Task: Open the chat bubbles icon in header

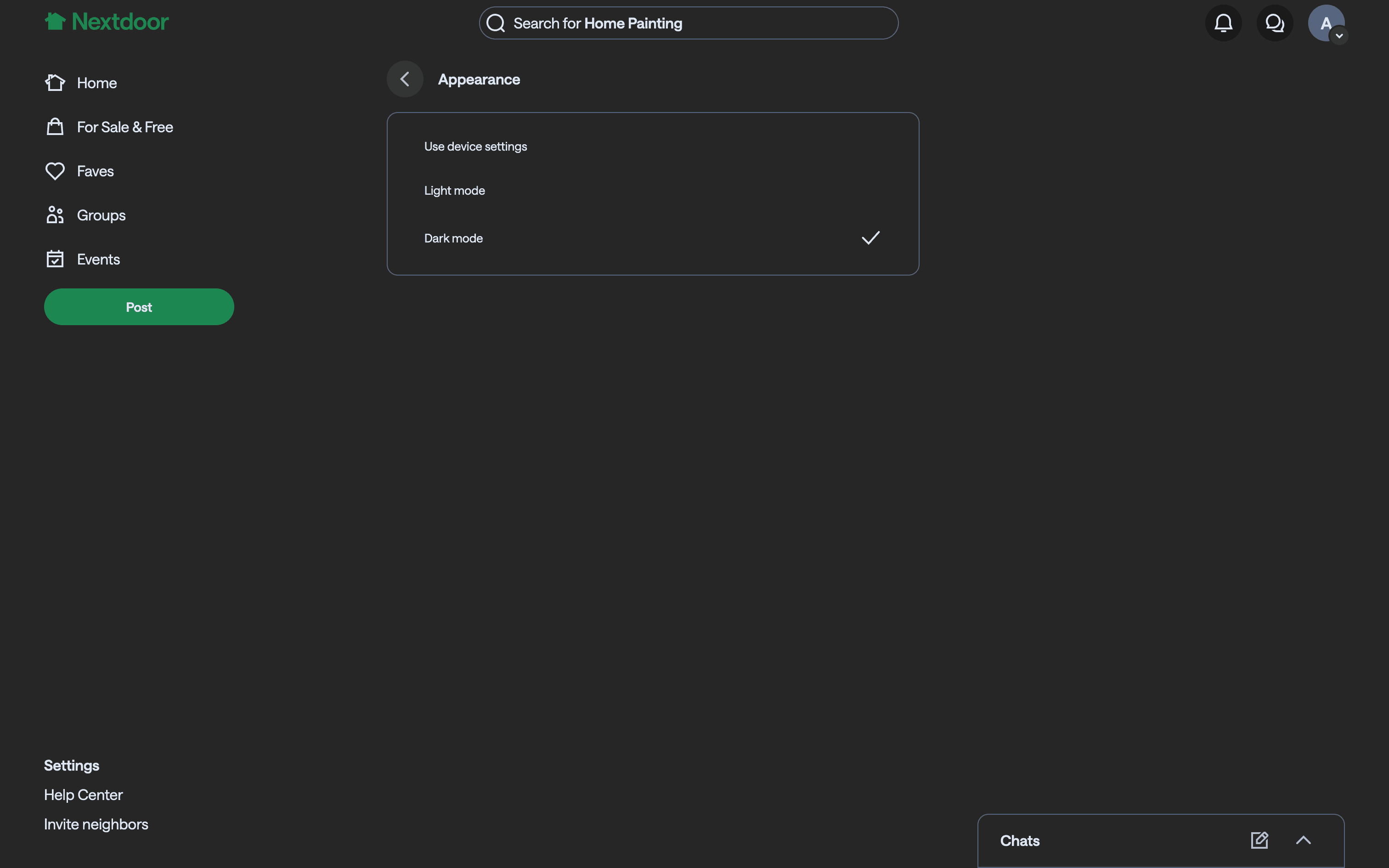Action: click(x=1274, y=23)
